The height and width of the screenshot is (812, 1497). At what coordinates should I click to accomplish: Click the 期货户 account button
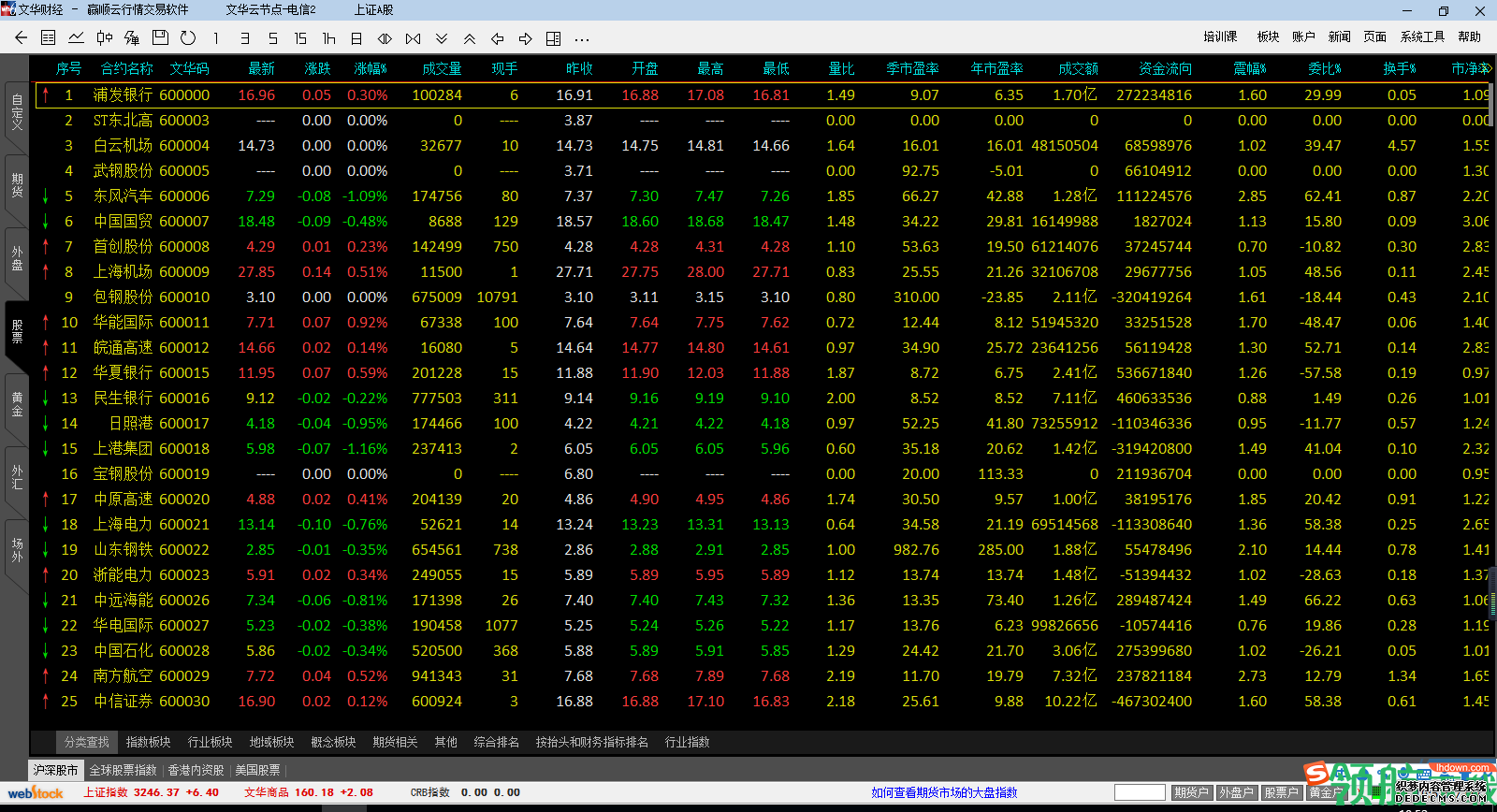(1191, 792)
